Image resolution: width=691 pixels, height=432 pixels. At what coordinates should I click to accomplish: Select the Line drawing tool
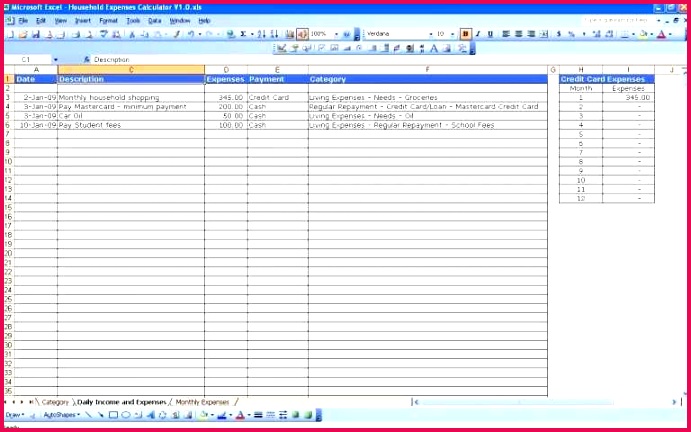click(88, 415)
